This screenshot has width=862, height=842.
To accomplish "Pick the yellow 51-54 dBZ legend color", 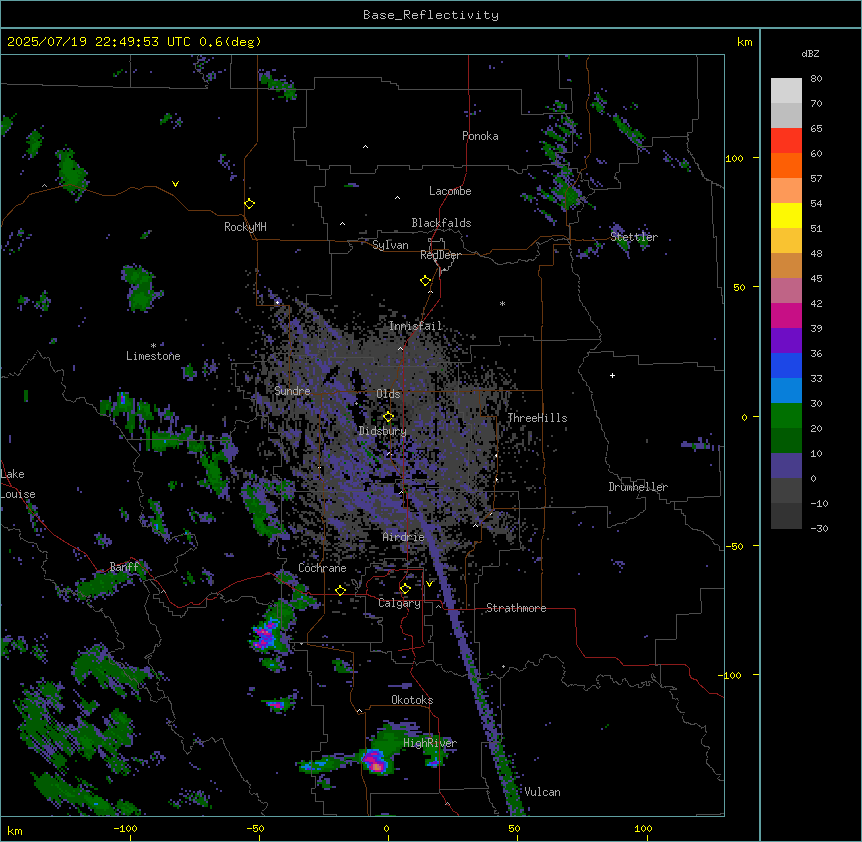I will (786, 216).
